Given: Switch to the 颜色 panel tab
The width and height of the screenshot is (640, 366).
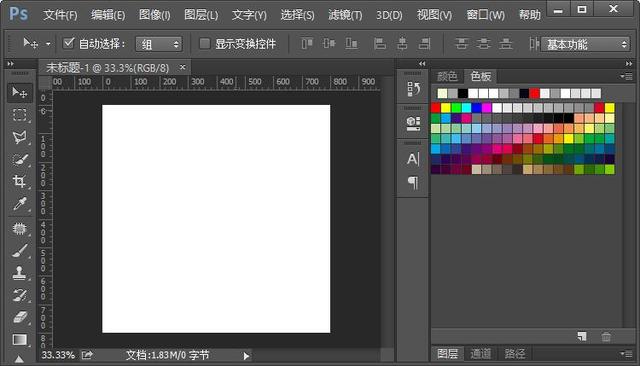Looking at the screenshot, I should click(447, 76).
